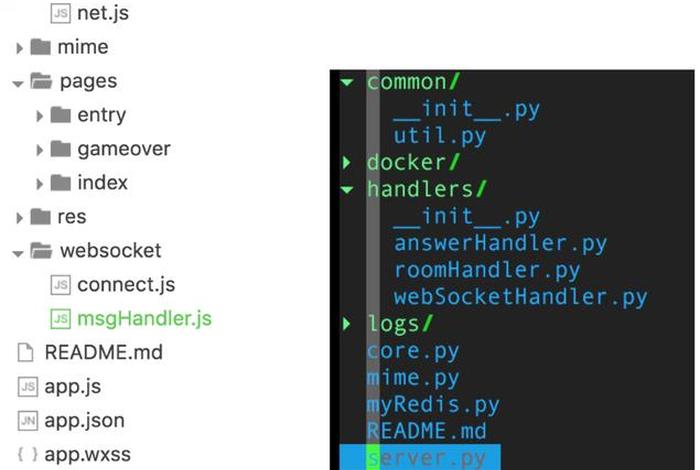Screen dimensions: 700x470
Task: Expand the docker/ directory in terminal tree
Action: pyautogui.click(x=347, y=162)
